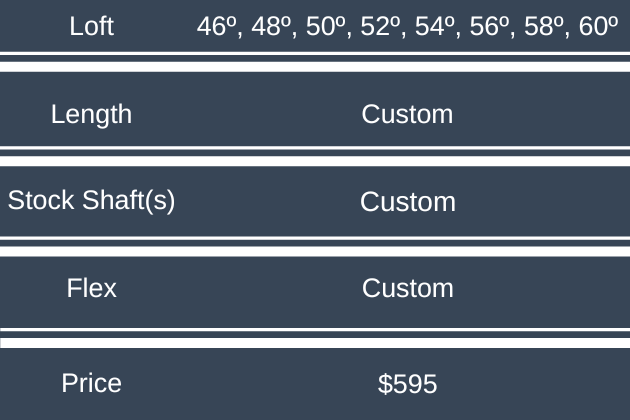630x420 pixels.
Task: Click the Length row label
Action: click(x=91, y=114)
